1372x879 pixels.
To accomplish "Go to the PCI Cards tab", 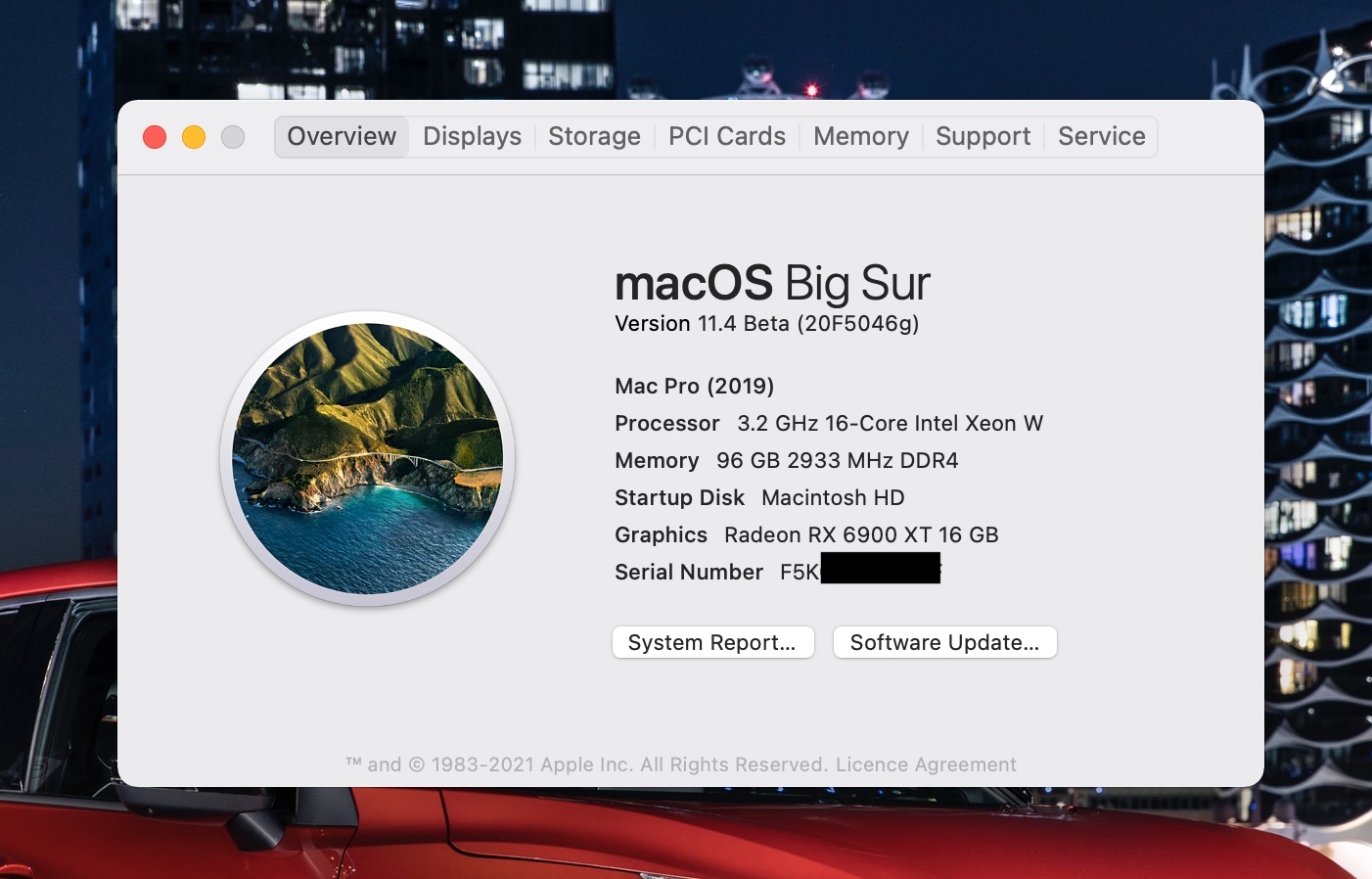I will (727, 136).
